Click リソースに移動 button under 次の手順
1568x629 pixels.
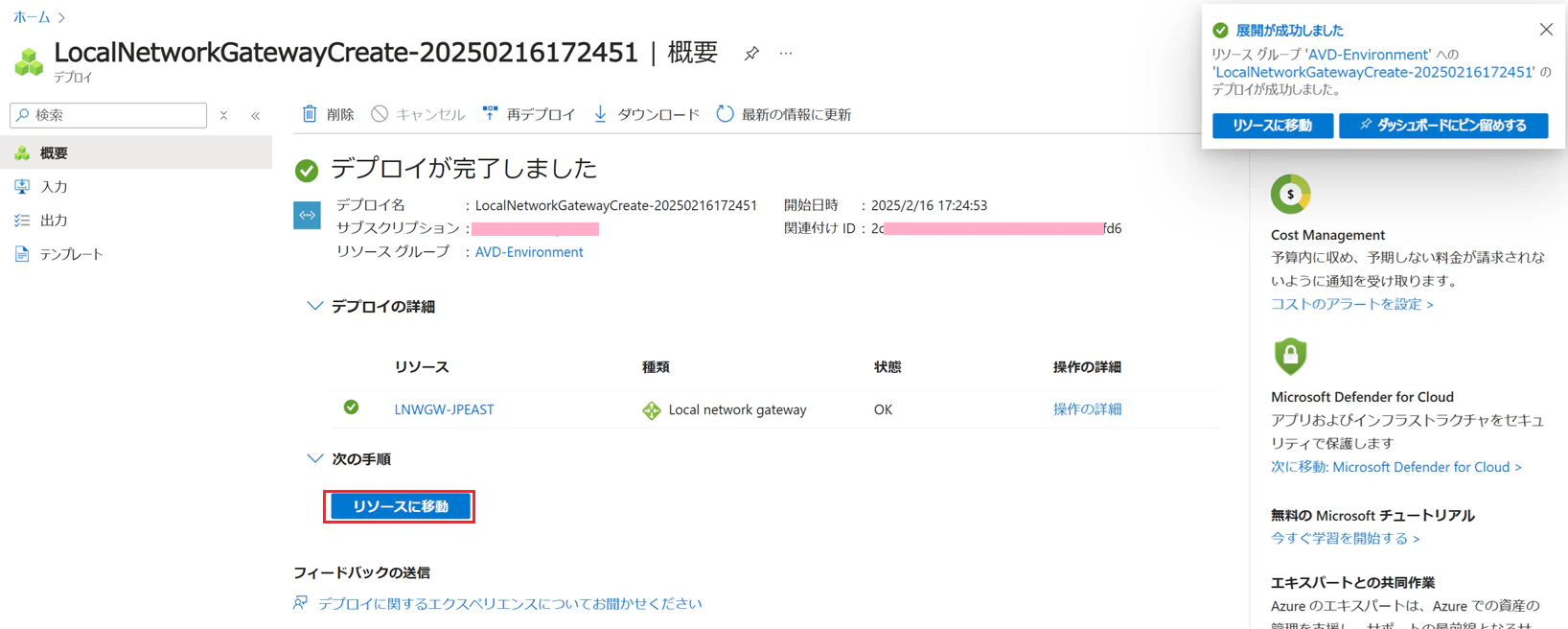(x=401, y=506)
